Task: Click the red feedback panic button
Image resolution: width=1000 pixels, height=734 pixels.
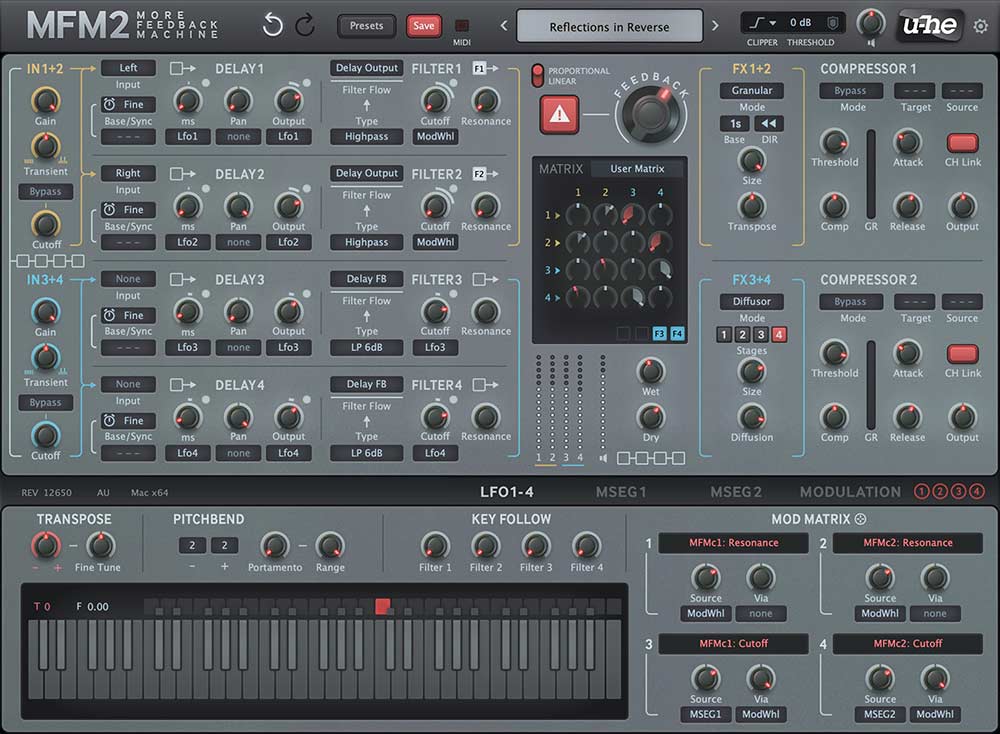Action: (x=560, y=115)
